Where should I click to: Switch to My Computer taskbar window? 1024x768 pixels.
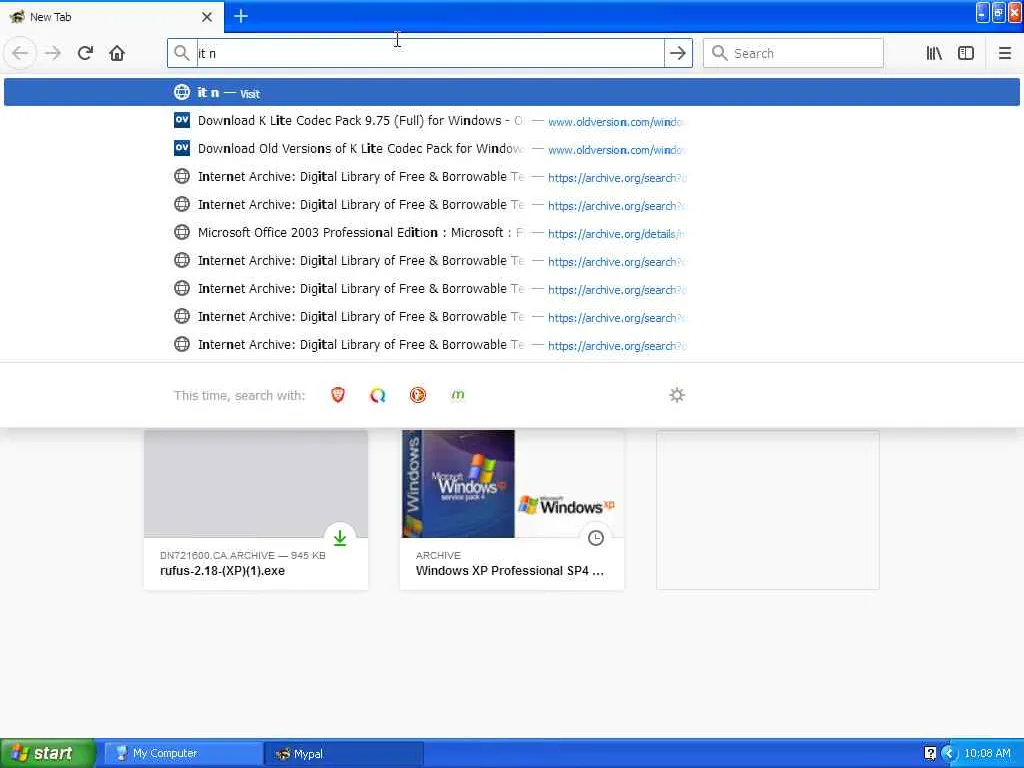coord(183,753)
